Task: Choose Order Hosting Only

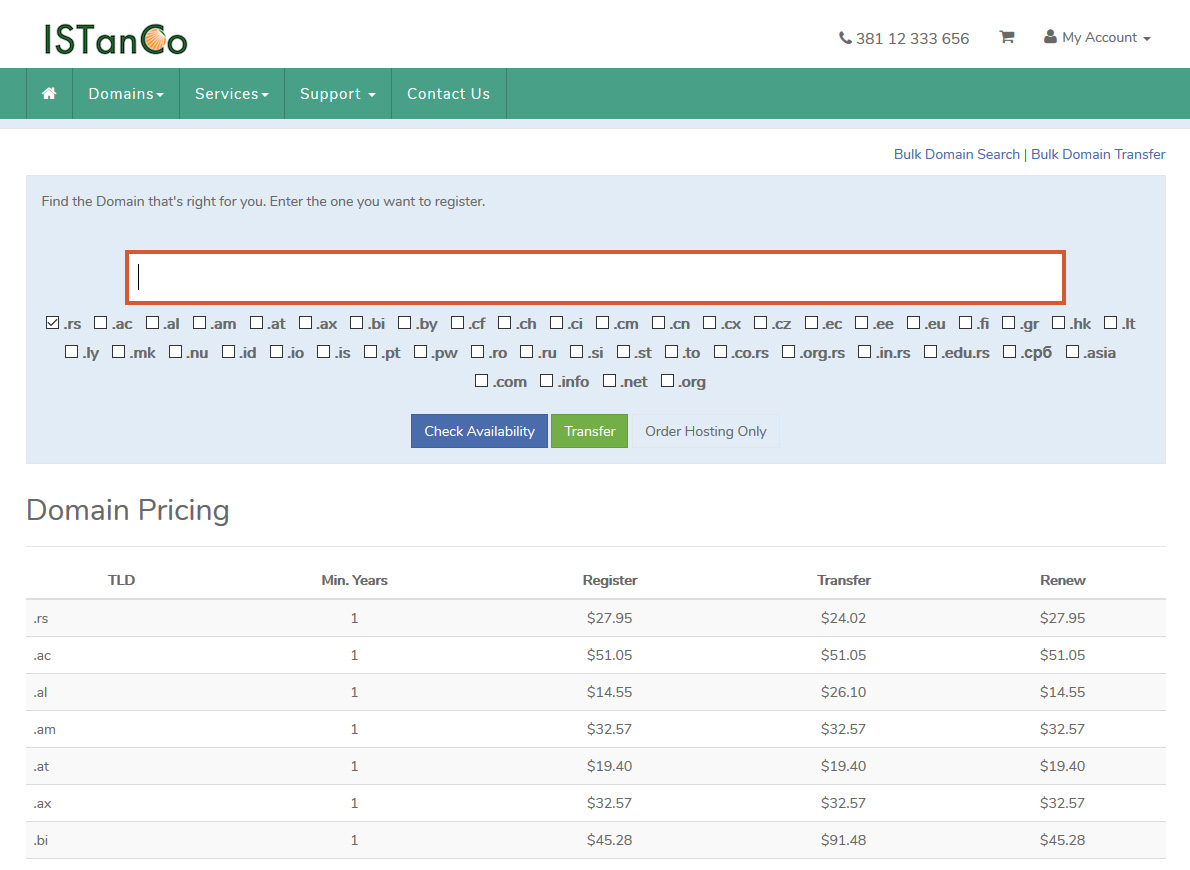Action: pyautogui.click(x=706, y=431)
